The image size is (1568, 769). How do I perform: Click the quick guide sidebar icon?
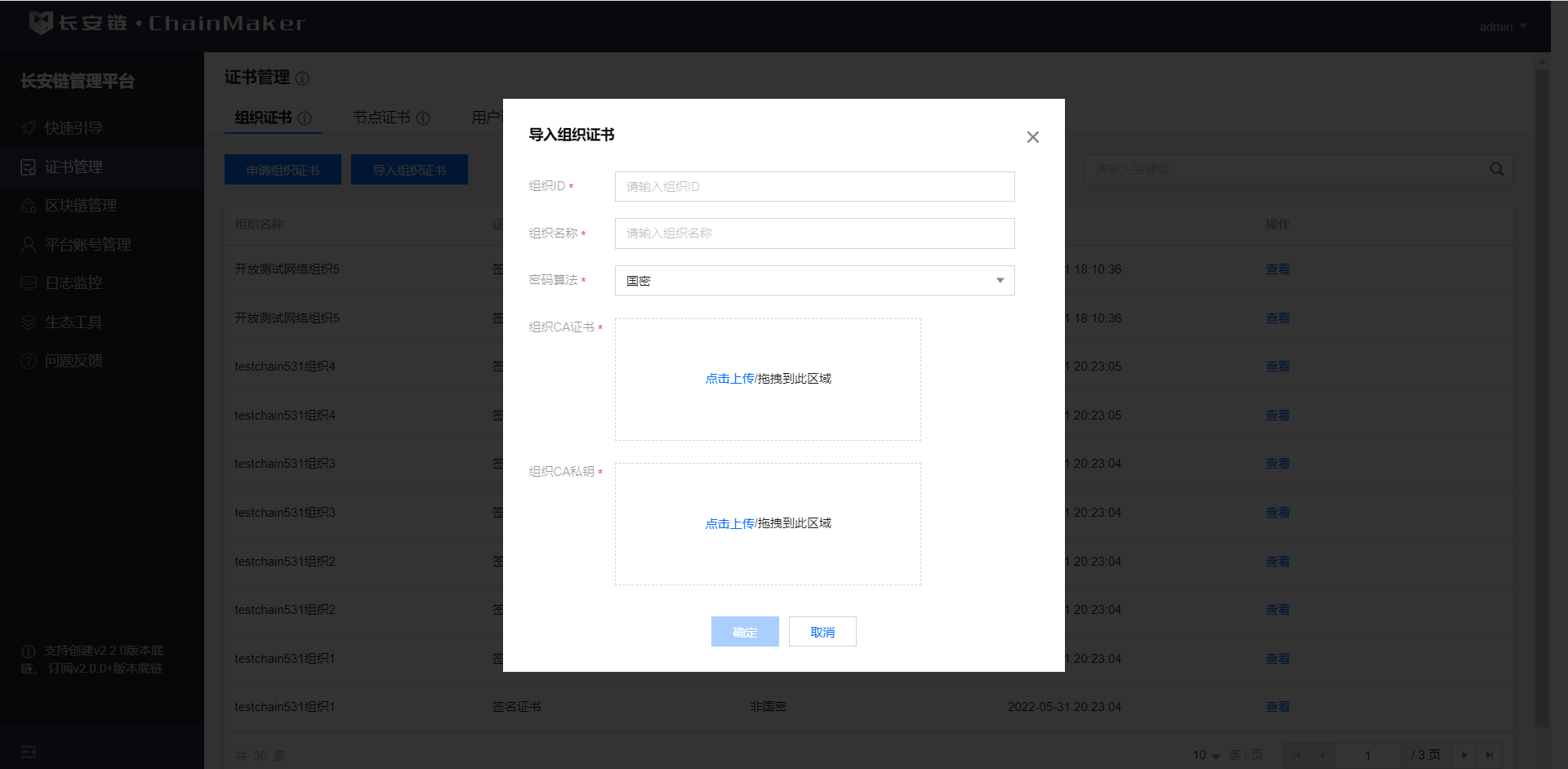coord(29,128)
